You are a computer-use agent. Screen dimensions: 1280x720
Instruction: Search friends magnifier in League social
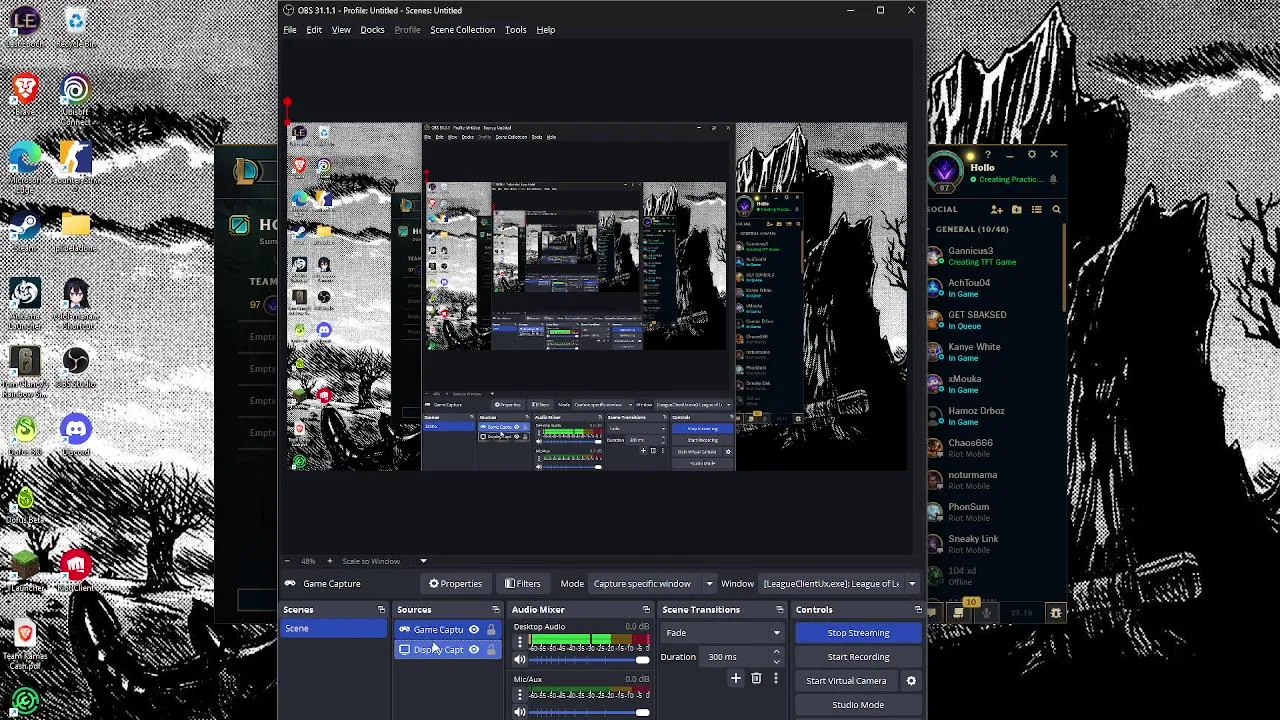tap(1056, 209)
